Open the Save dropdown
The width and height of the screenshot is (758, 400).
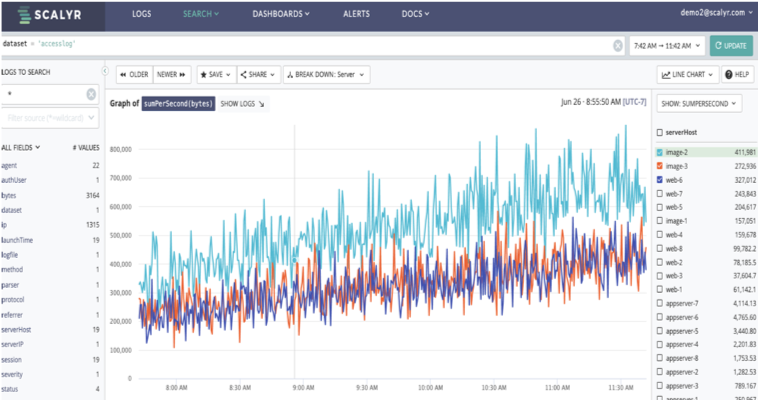[x=216, y=74]
